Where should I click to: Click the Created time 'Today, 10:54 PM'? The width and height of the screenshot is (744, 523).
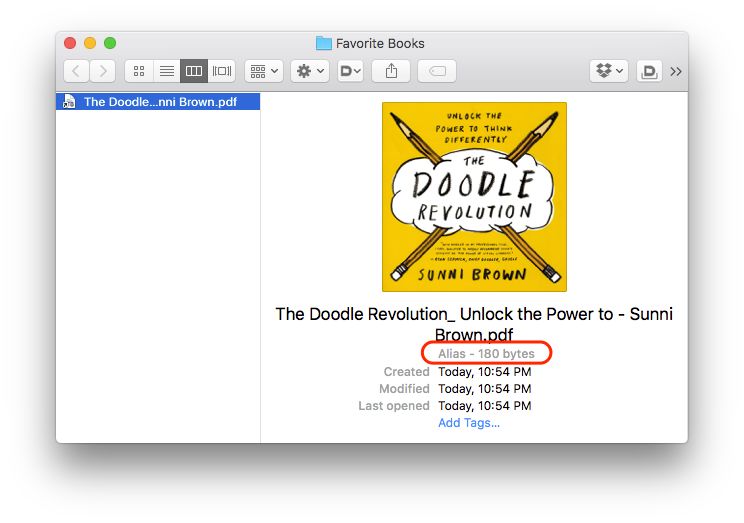pos(484,372)
